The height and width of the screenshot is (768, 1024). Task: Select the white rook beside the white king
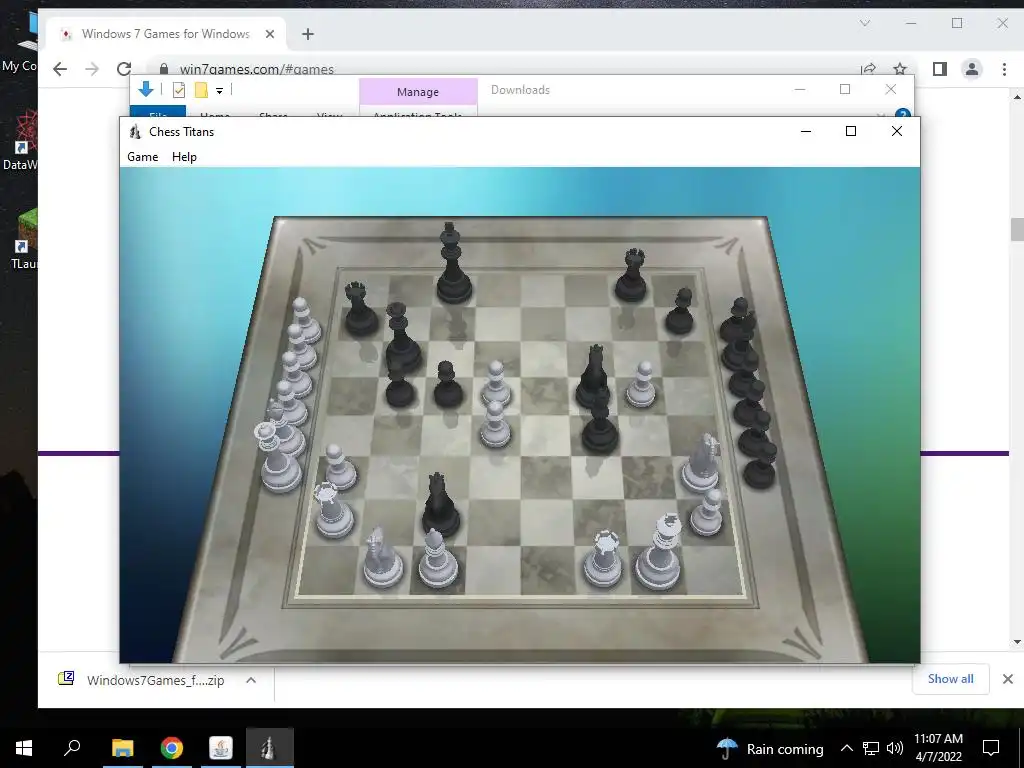point(603,558)
